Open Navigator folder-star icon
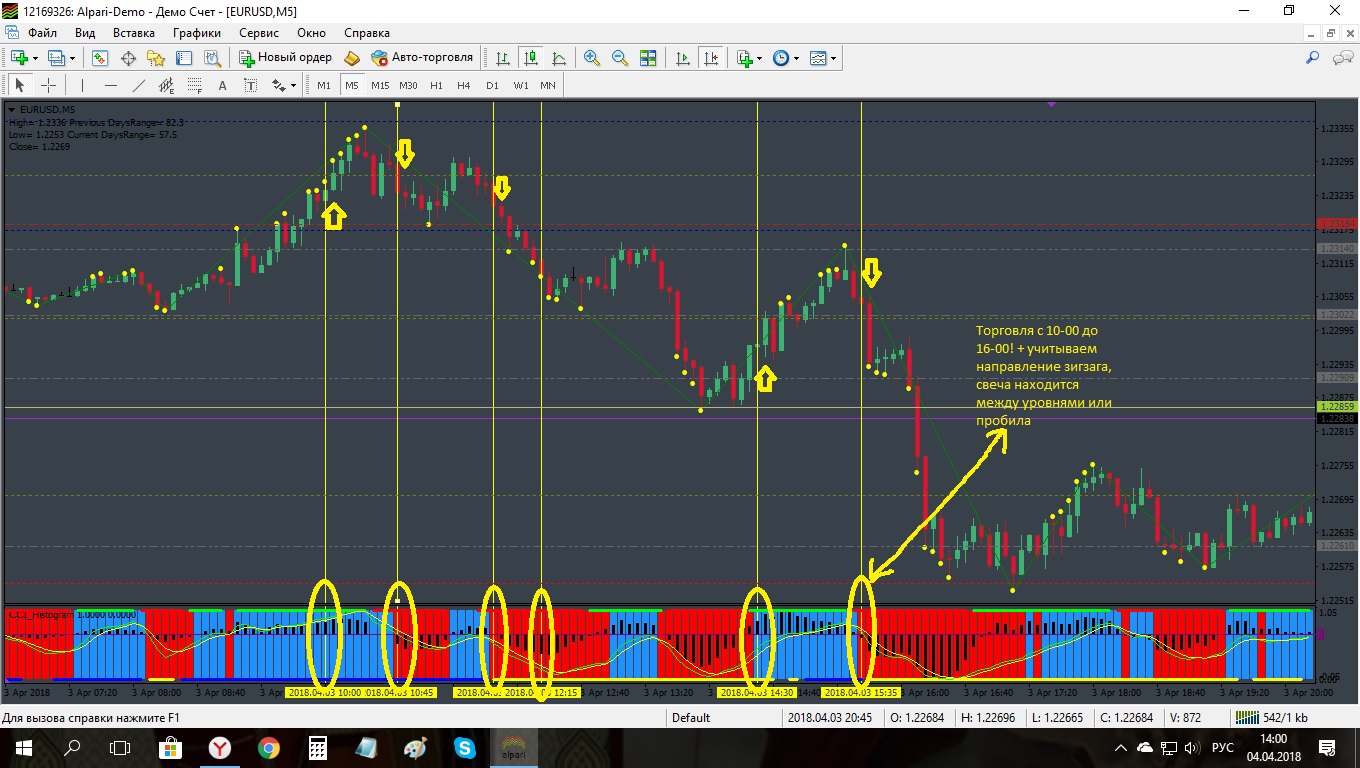This screenshot has width=1360, height=768. [x=156, y=58]
